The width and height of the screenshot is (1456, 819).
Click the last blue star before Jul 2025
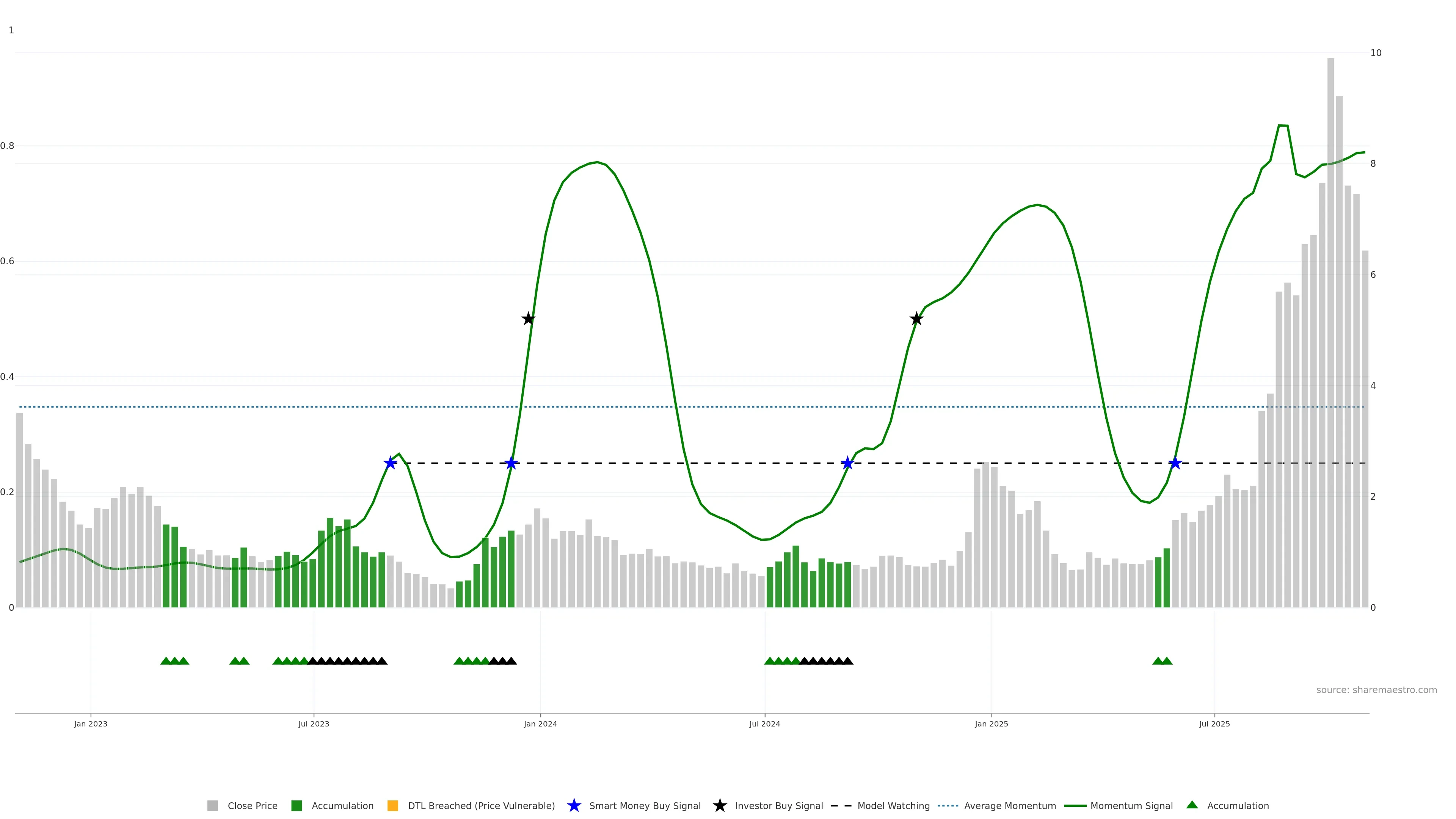coord(1175,463)
